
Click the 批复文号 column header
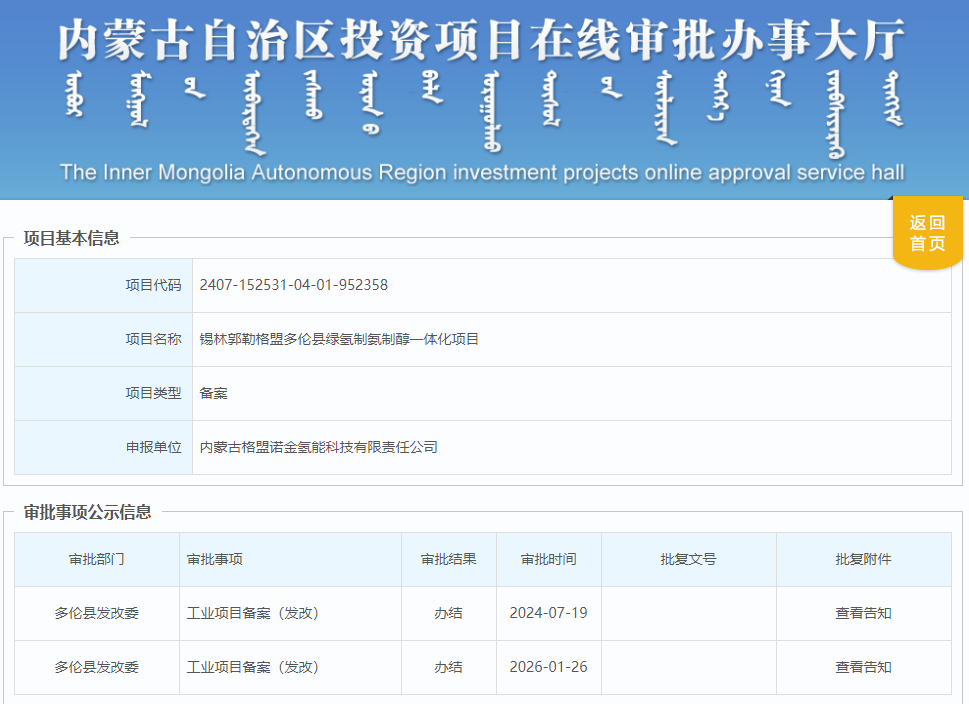click(x=687, y=559)
